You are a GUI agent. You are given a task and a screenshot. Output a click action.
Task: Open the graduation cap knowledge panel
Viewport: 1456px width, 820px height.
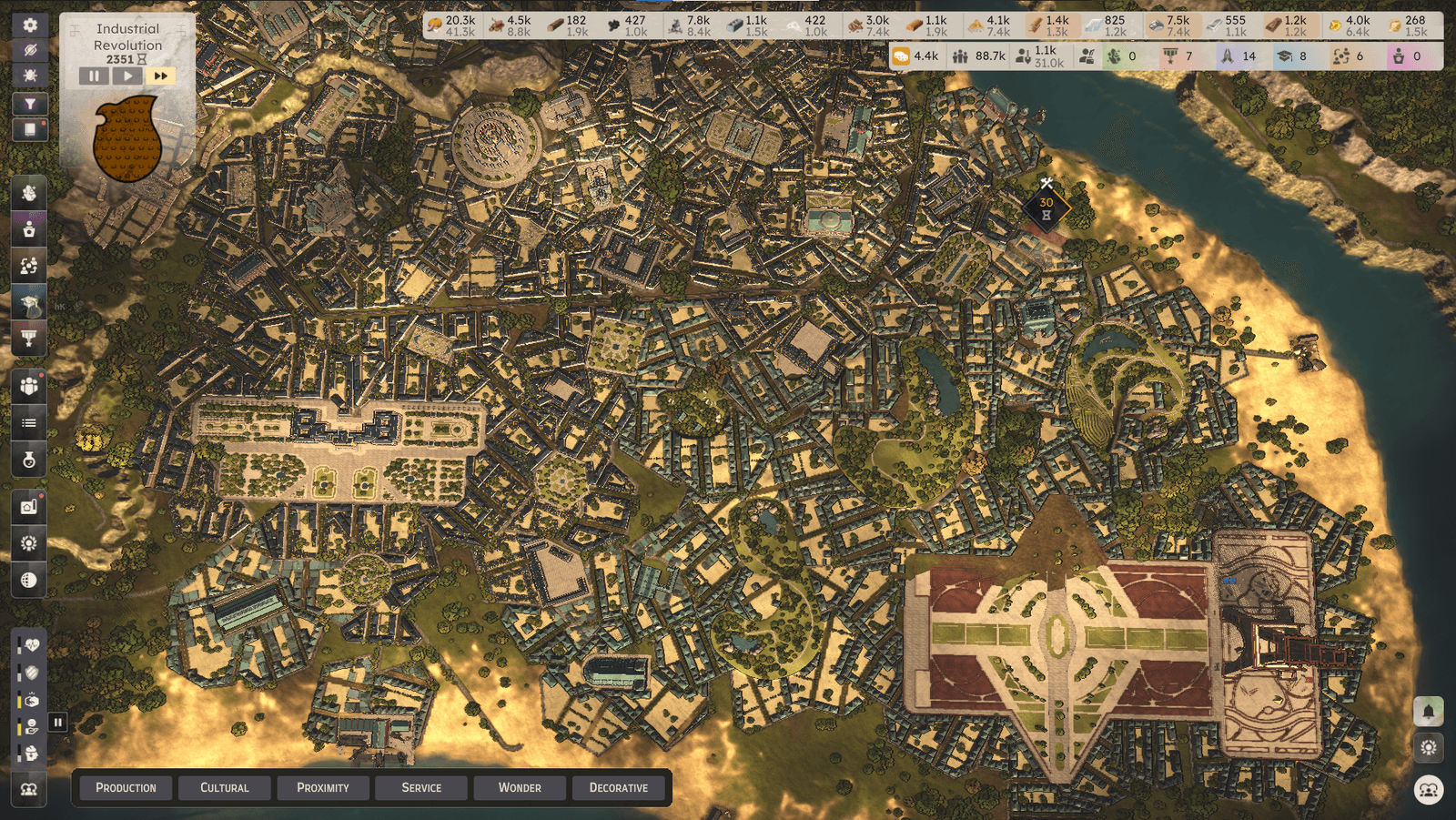(29, 302)
